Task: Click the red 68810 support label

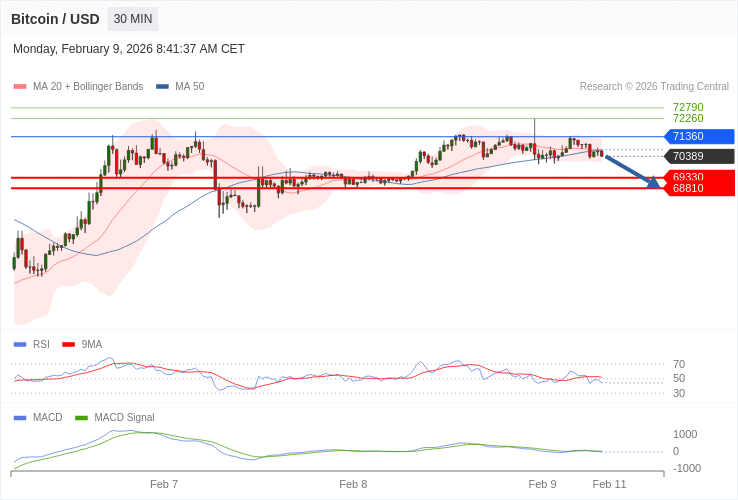Action: point(699,189)
